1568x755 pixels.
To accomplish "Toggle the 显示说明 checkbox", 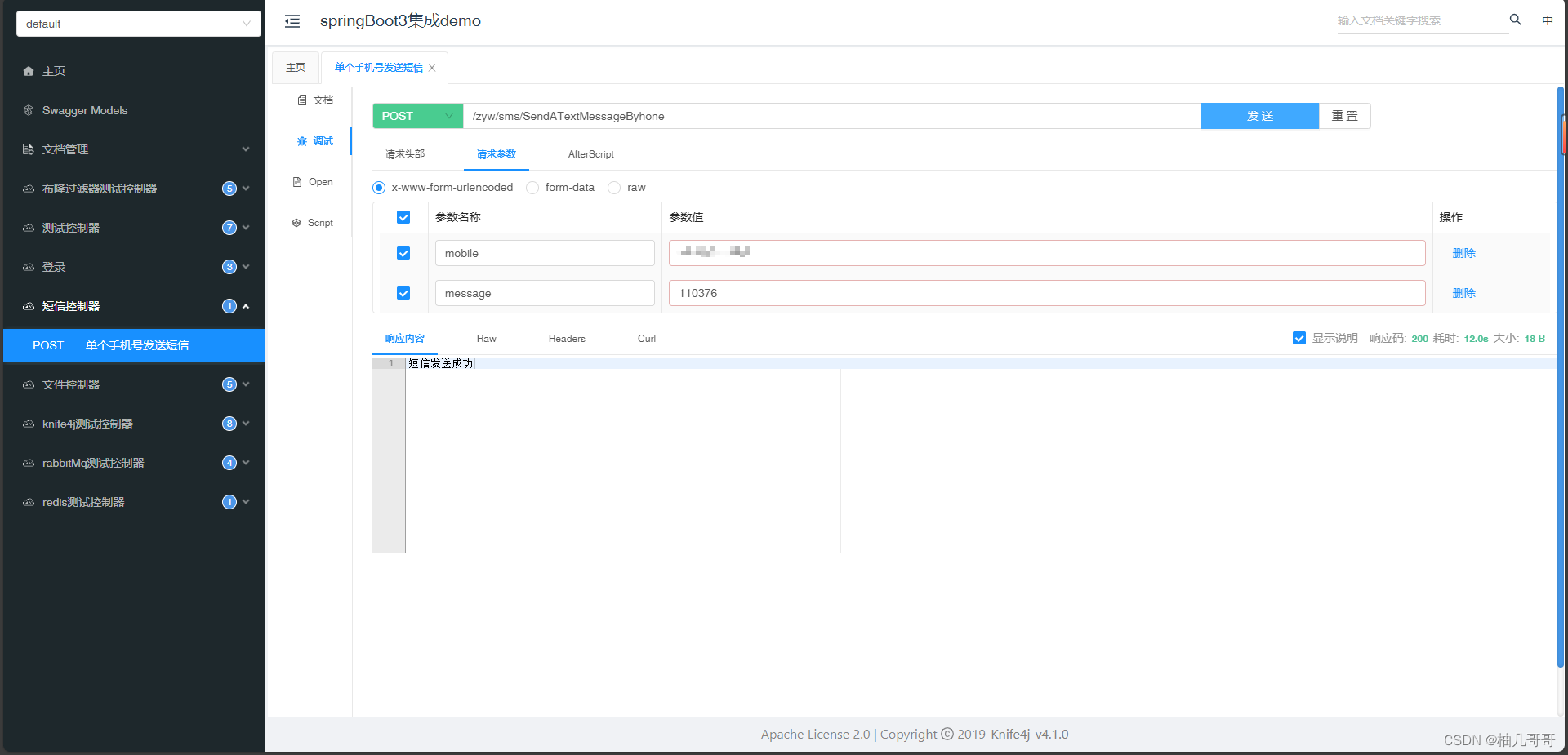I will click(1299, 338).
